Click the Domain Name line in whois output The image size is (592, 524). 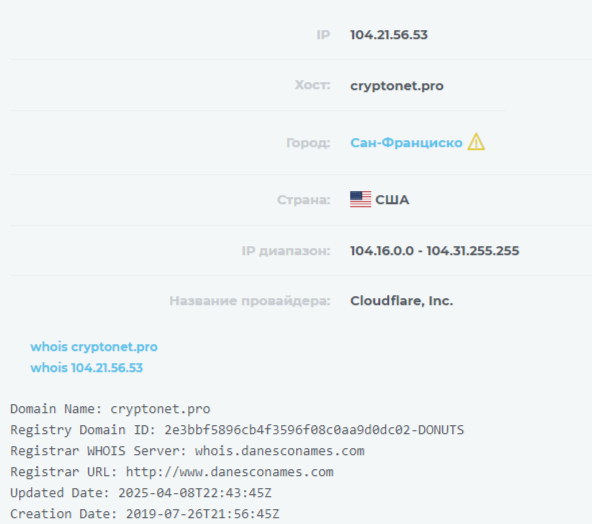click(x=110, y=409)
